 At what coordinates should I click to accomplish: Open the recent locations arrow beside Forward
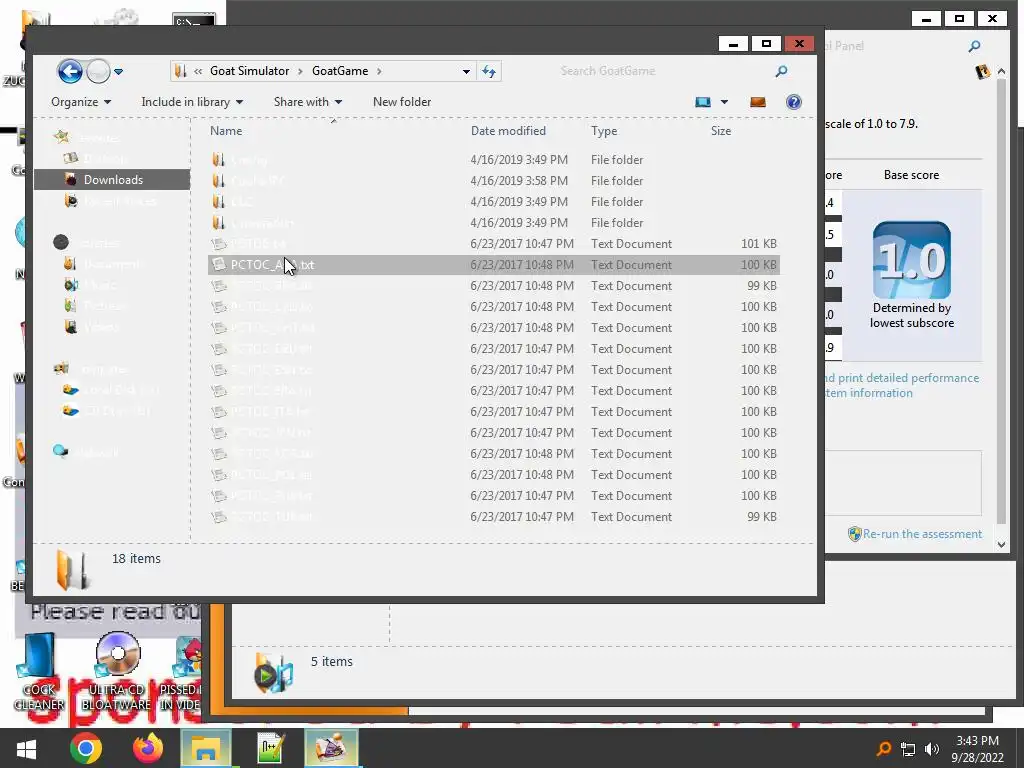coord(119,72)
